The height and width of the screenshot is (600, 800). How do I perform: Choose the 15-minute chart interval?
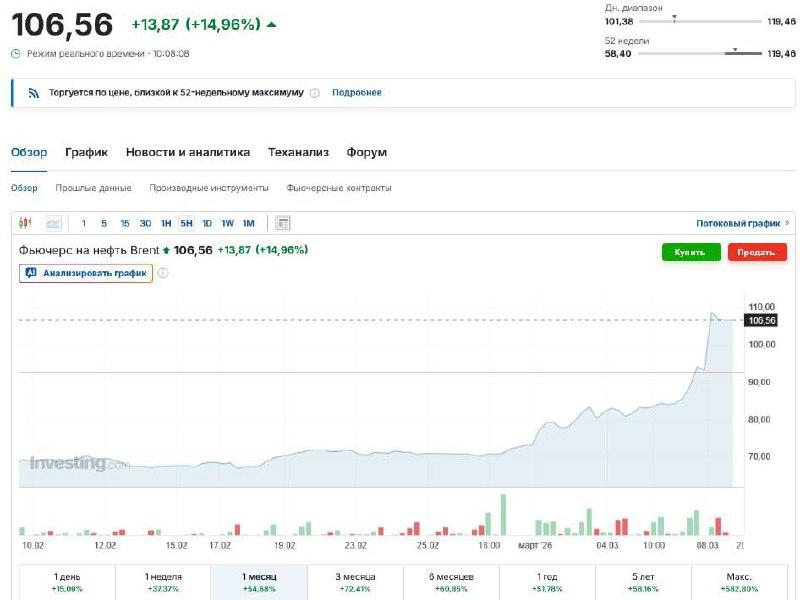124,223
